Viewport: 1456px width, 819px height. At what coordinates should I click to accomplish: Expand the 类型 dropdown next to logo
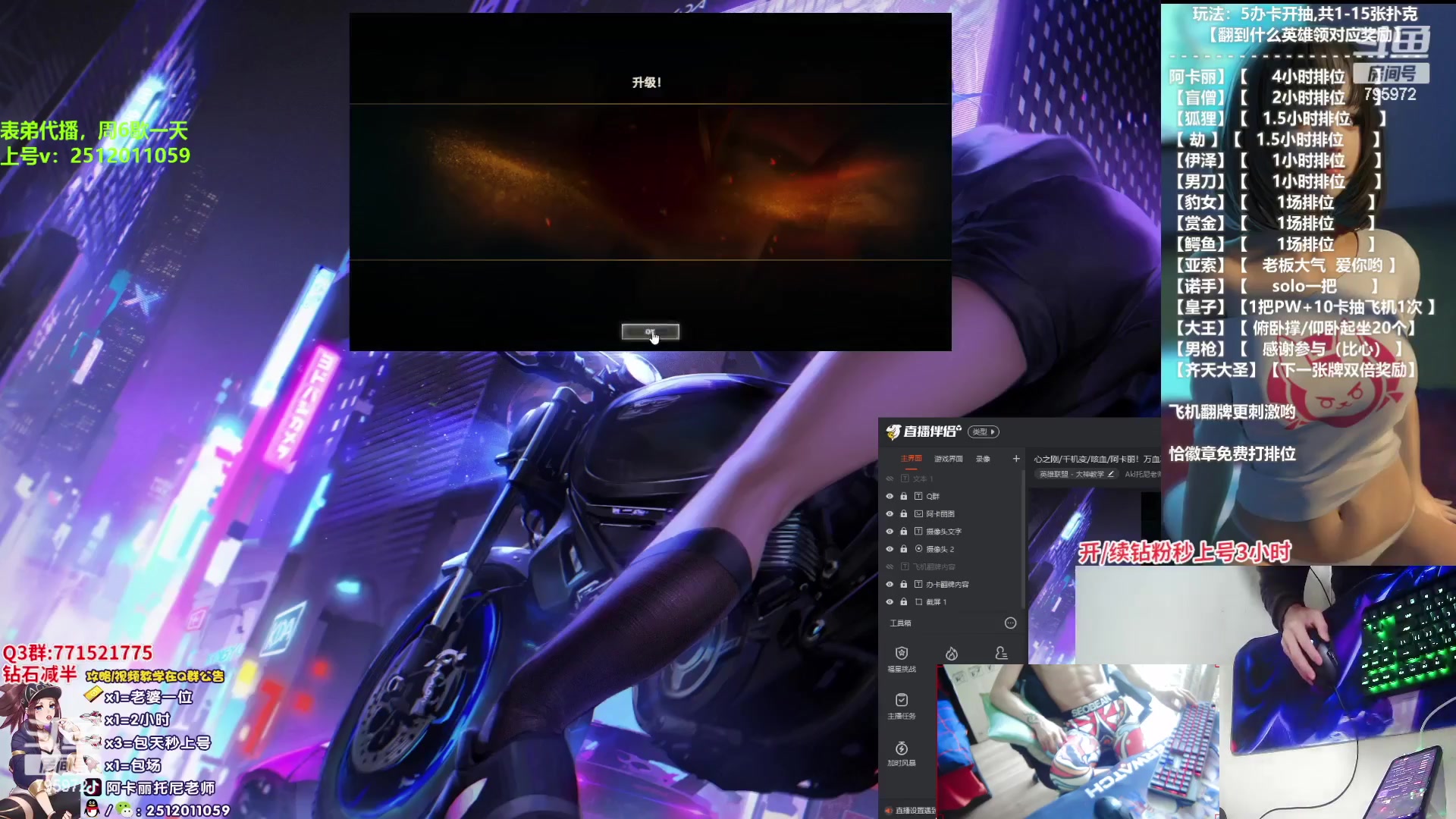(x=984, y=432)
